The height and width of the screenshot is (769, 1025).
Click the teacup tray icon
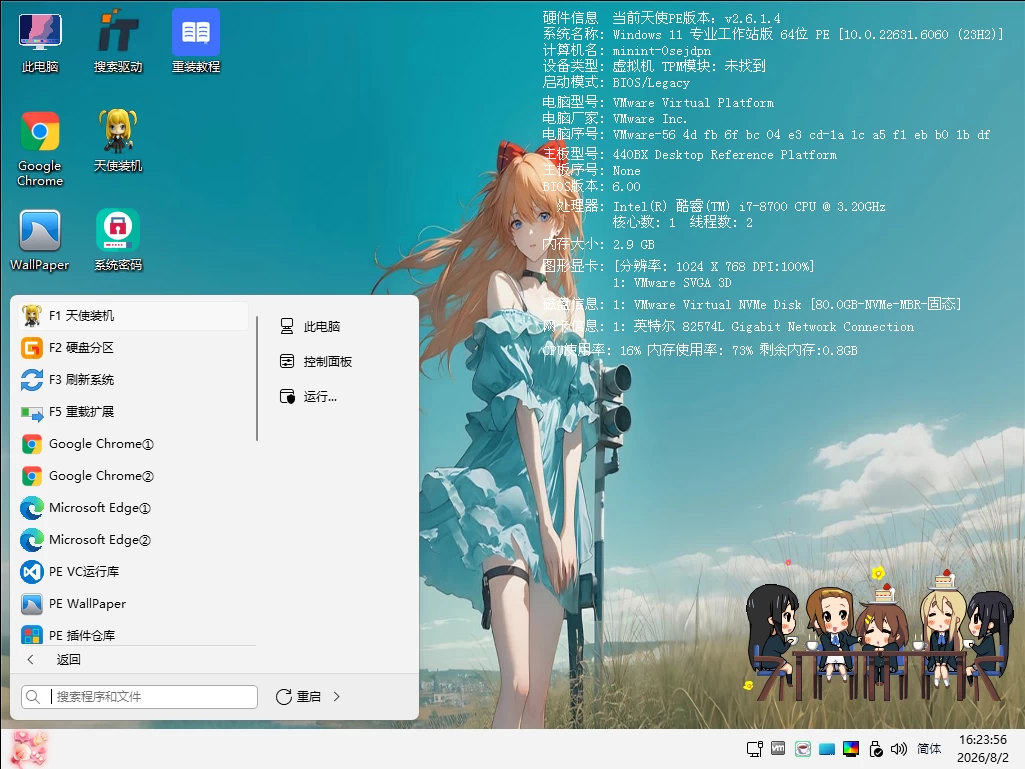[x=803, y=749]
